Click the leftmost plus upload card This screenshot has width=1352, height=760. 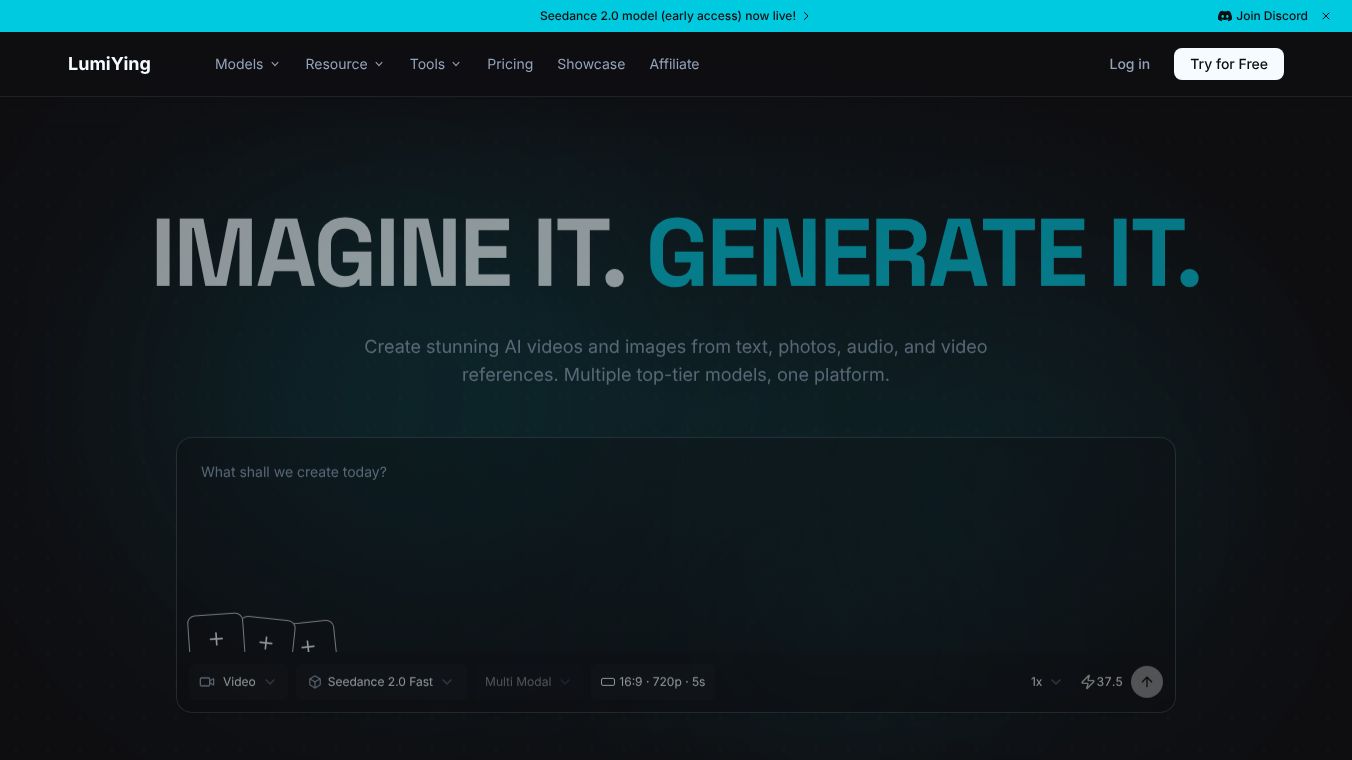pyautogui.click(x=216, y=635)
